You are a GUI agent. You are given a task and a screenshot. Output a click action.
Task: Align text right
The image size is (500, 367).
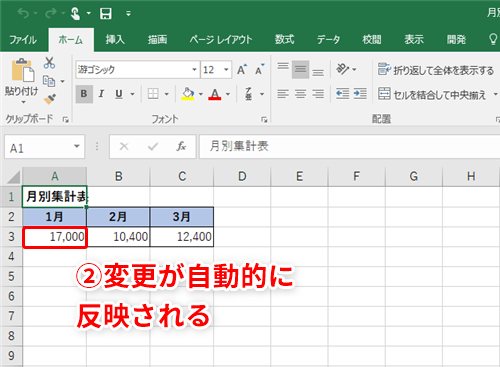tap(318, 94)
